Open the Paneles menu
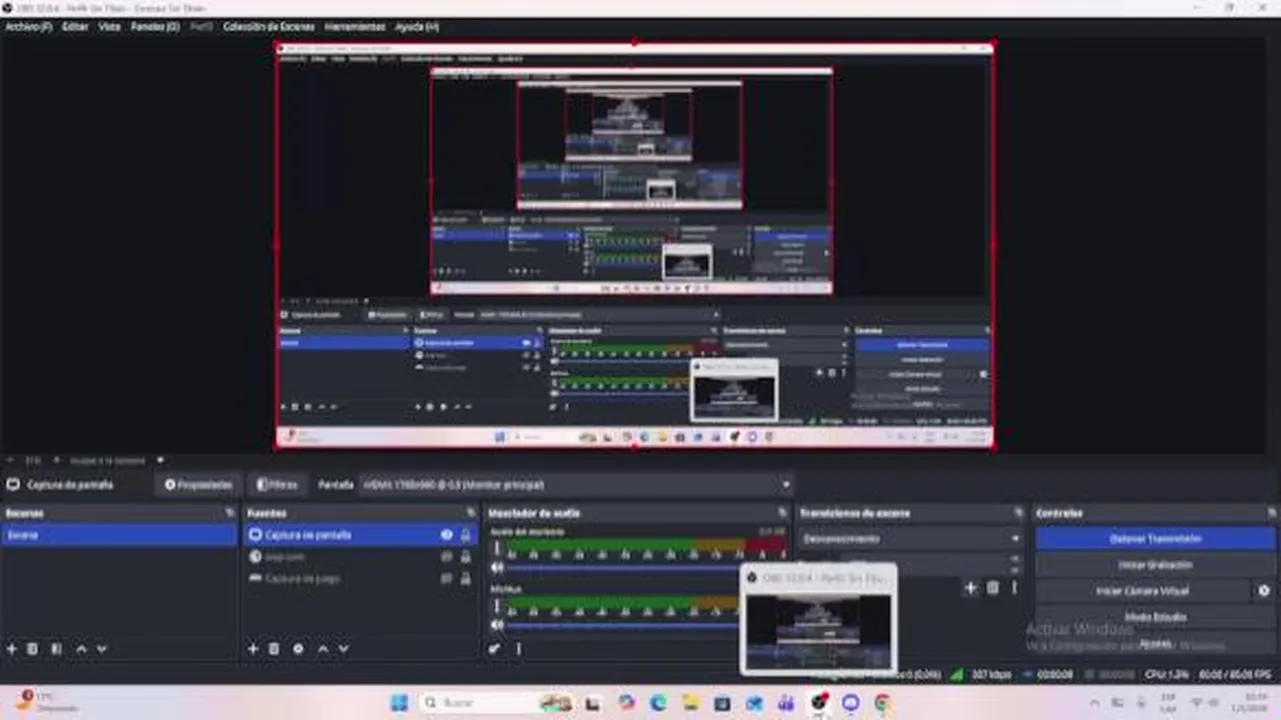The height and width of the screenshot is (720, 1281). click(x=155, y=27)
